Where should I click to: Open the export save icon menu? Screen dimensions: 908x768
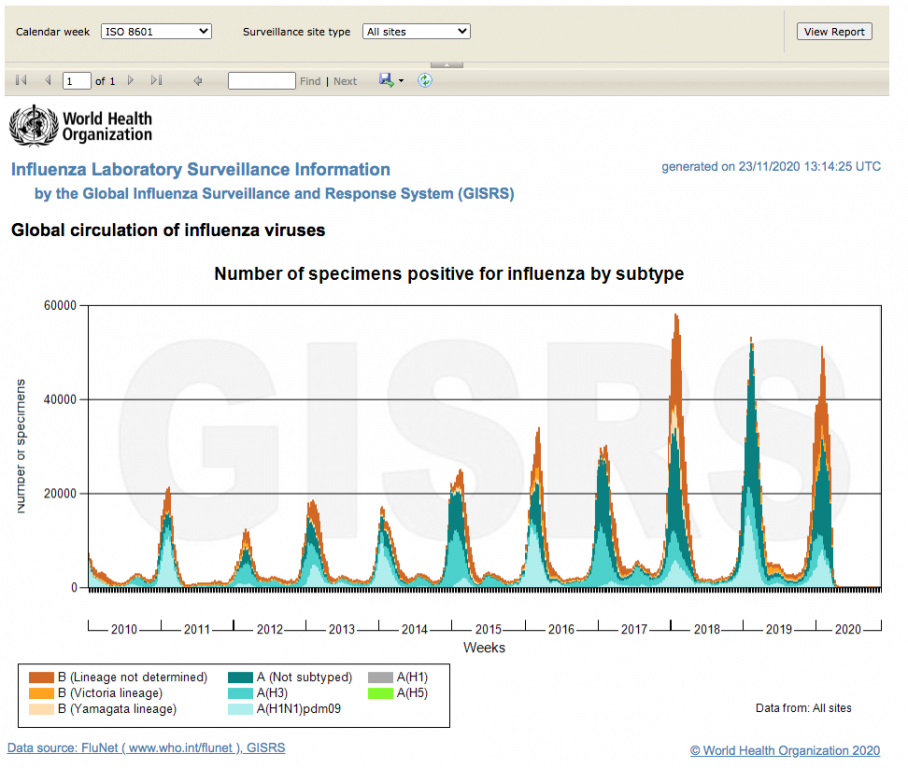pyautogui.click(x=386, y=80)
